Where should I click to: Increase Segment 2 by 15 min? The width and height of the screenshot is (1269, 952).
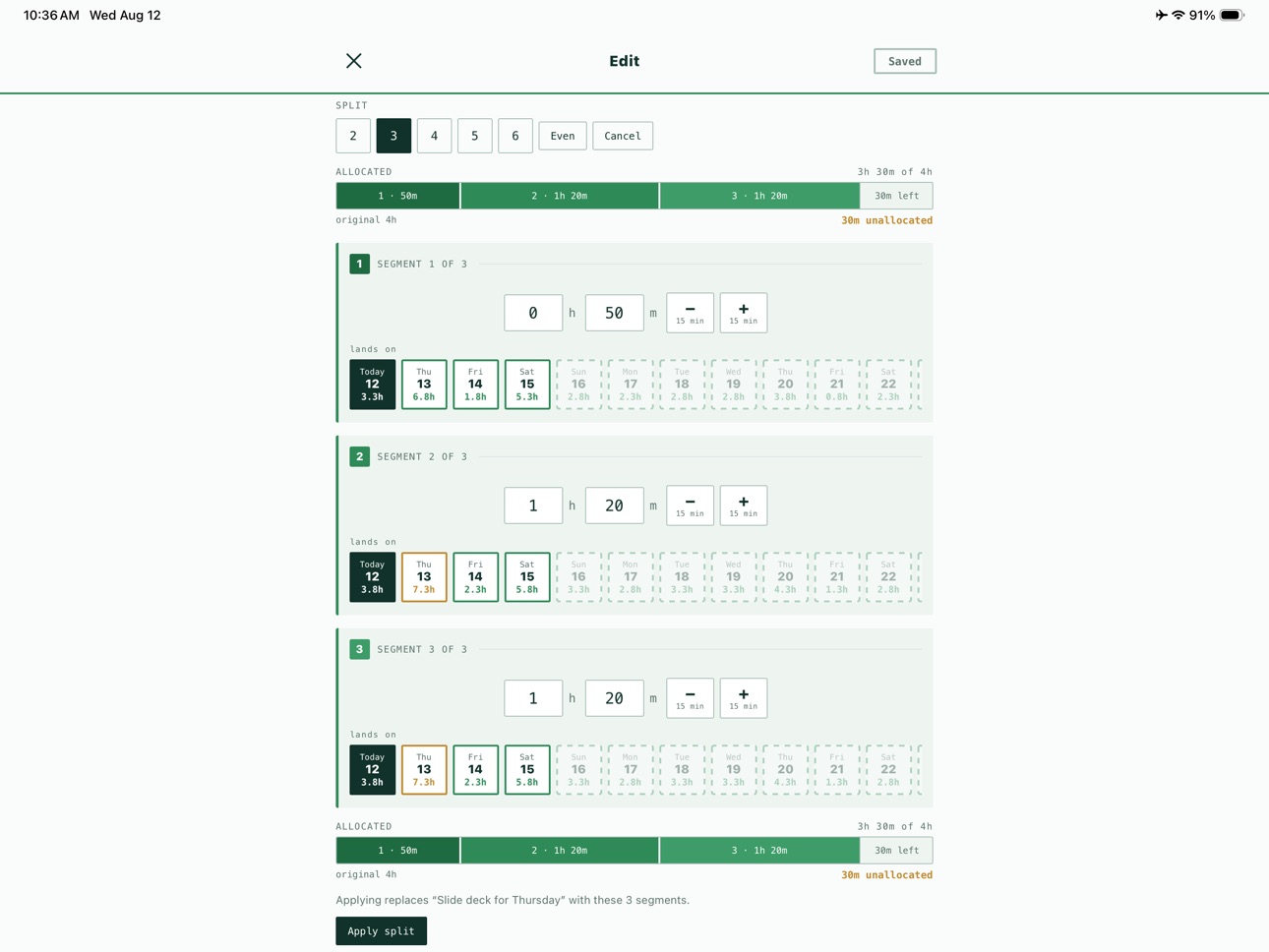pos(743,506)
